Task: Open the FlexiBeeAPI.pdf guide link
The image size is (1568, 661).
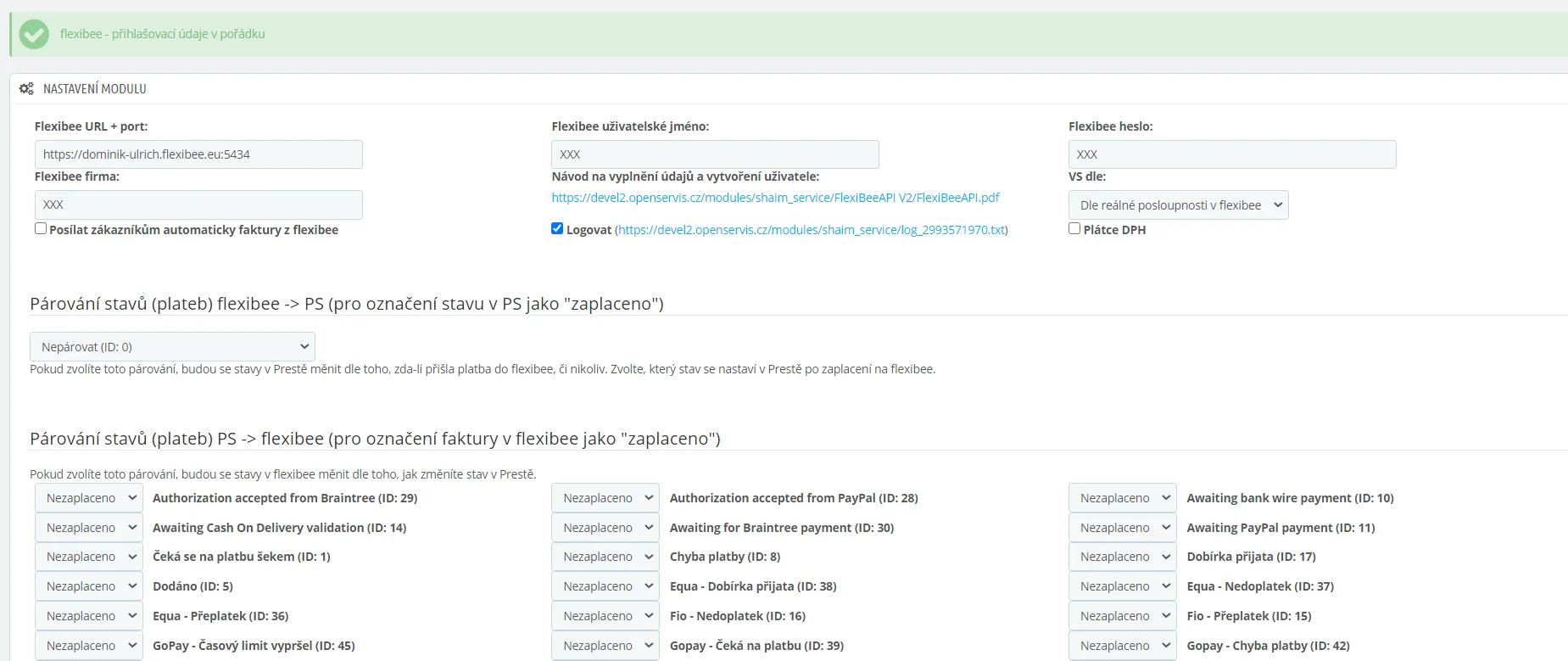Action: (775, 198)
